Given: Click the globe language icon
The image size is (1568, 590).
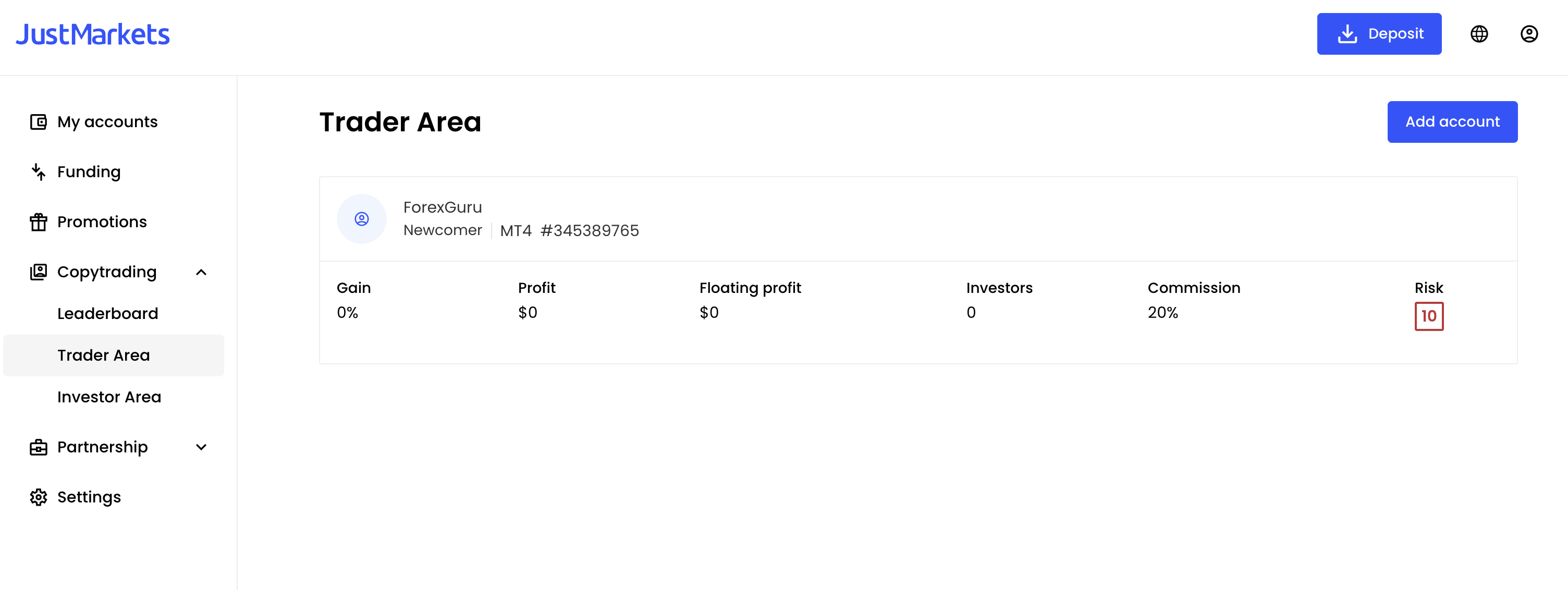Looking at the screenshot, I should [x=1479, y=34].
